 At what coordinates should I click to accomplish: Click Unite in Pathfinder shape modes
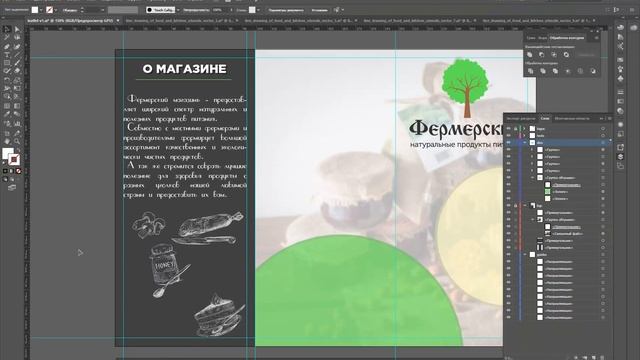point(529,55)
